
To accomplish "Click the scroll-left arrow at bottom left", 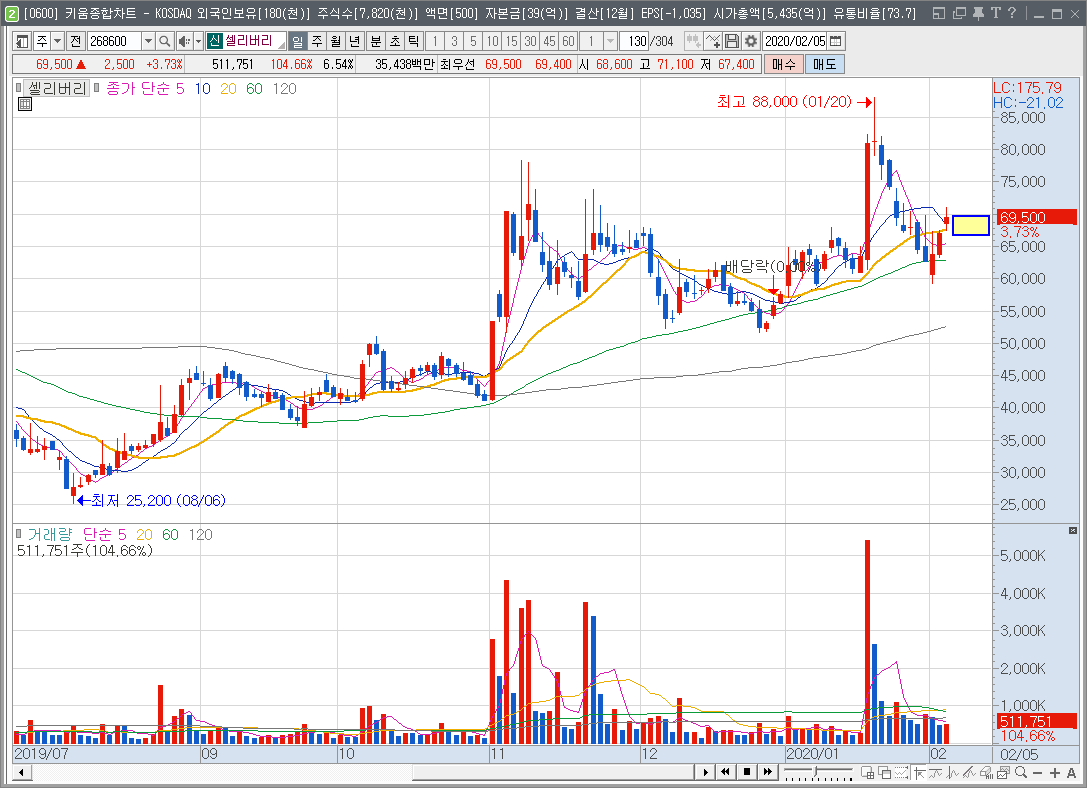I will [x=21, y=772].
